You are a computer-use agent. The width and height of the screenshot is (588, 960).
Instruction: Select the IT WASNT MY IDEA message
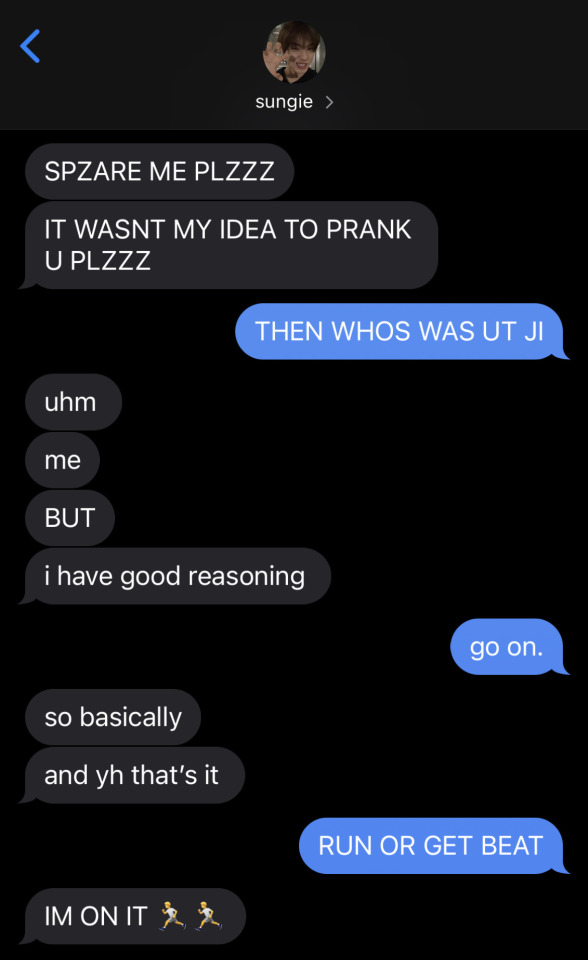pyautogui.click(x=231, y=245)
